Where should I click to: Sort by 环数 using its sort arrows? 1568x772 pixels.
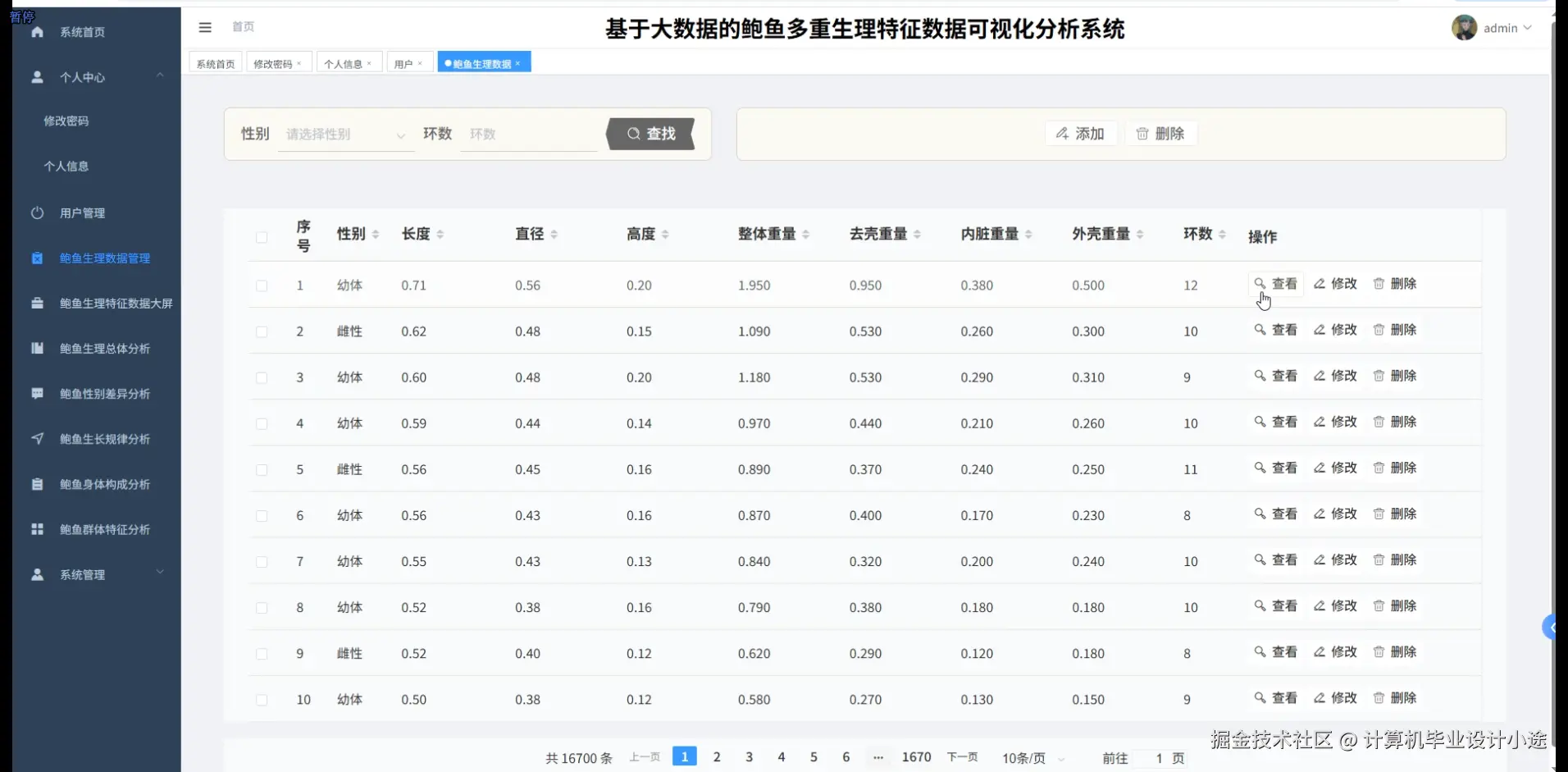[1222, 235]
